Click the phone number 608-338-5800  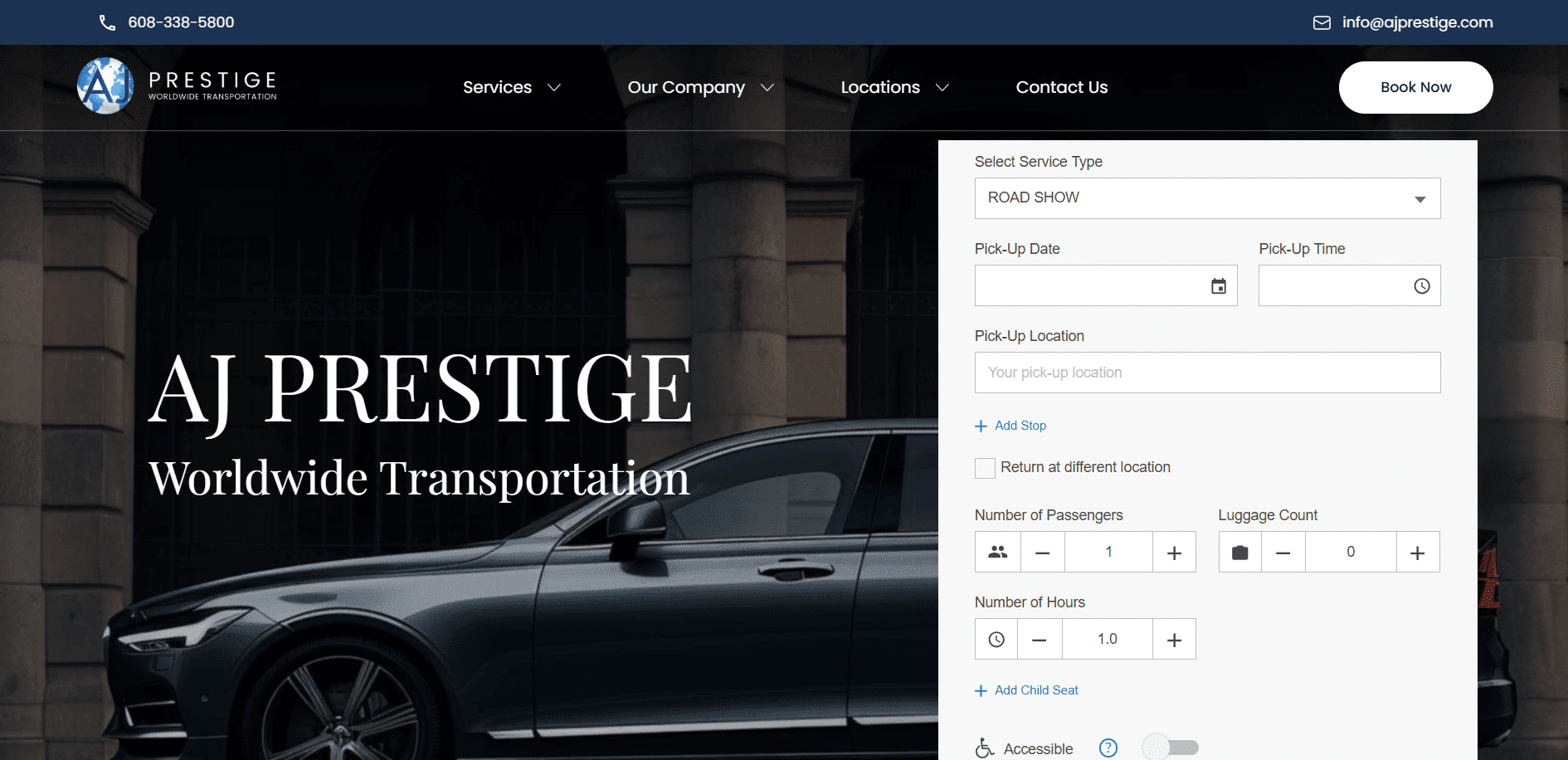click(x=181, y=22)
